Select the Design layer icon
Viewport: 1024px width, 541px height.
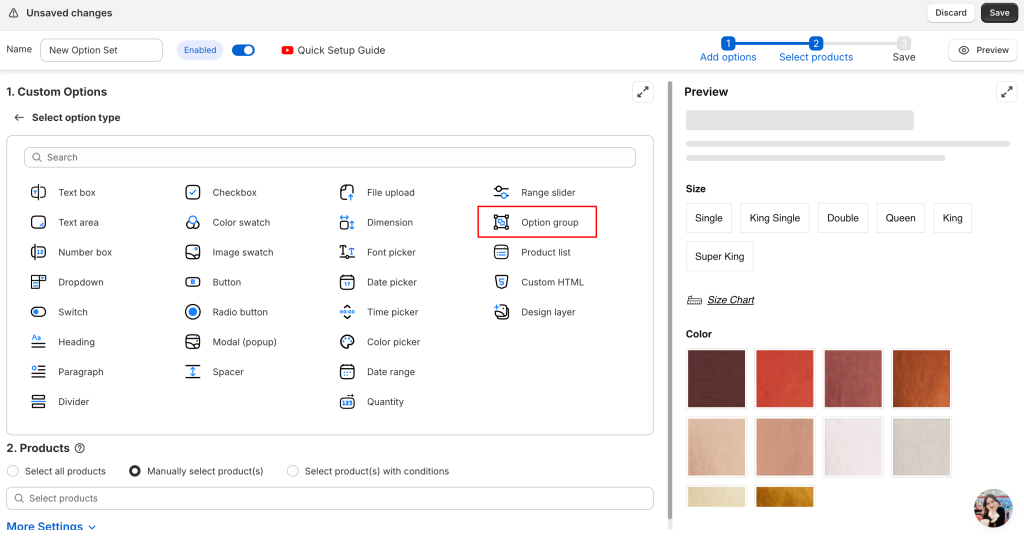coord(502,312)
